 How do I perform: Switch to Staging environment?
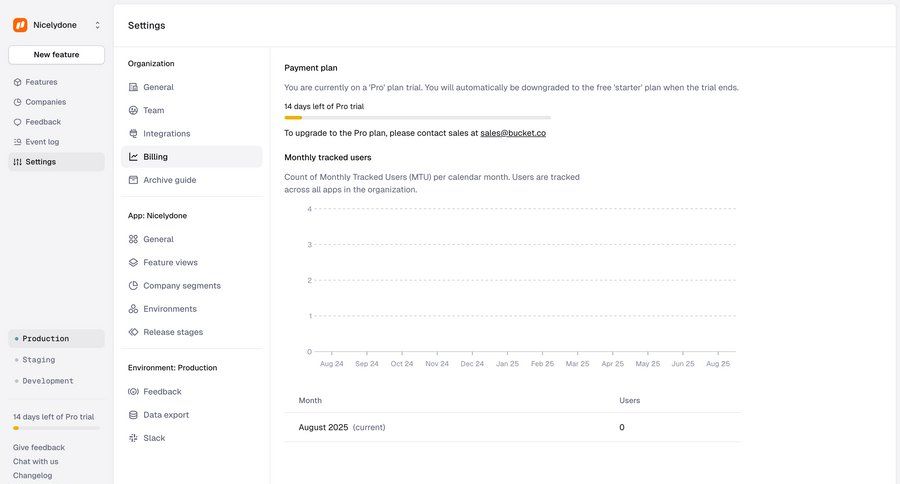56,360
